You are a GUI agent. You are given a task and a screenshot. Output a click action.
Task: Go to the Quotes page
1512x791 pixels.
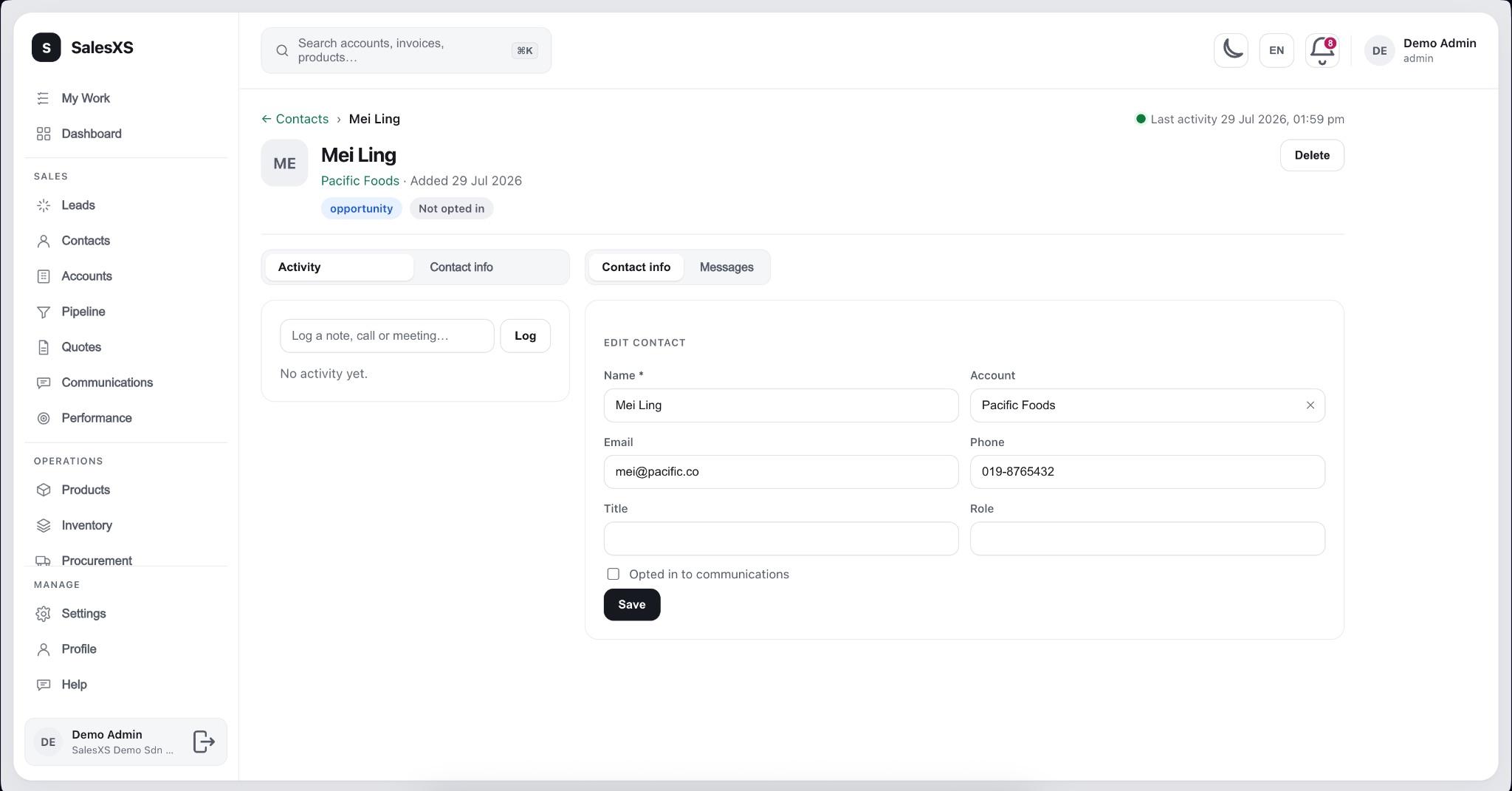[126, 347]
